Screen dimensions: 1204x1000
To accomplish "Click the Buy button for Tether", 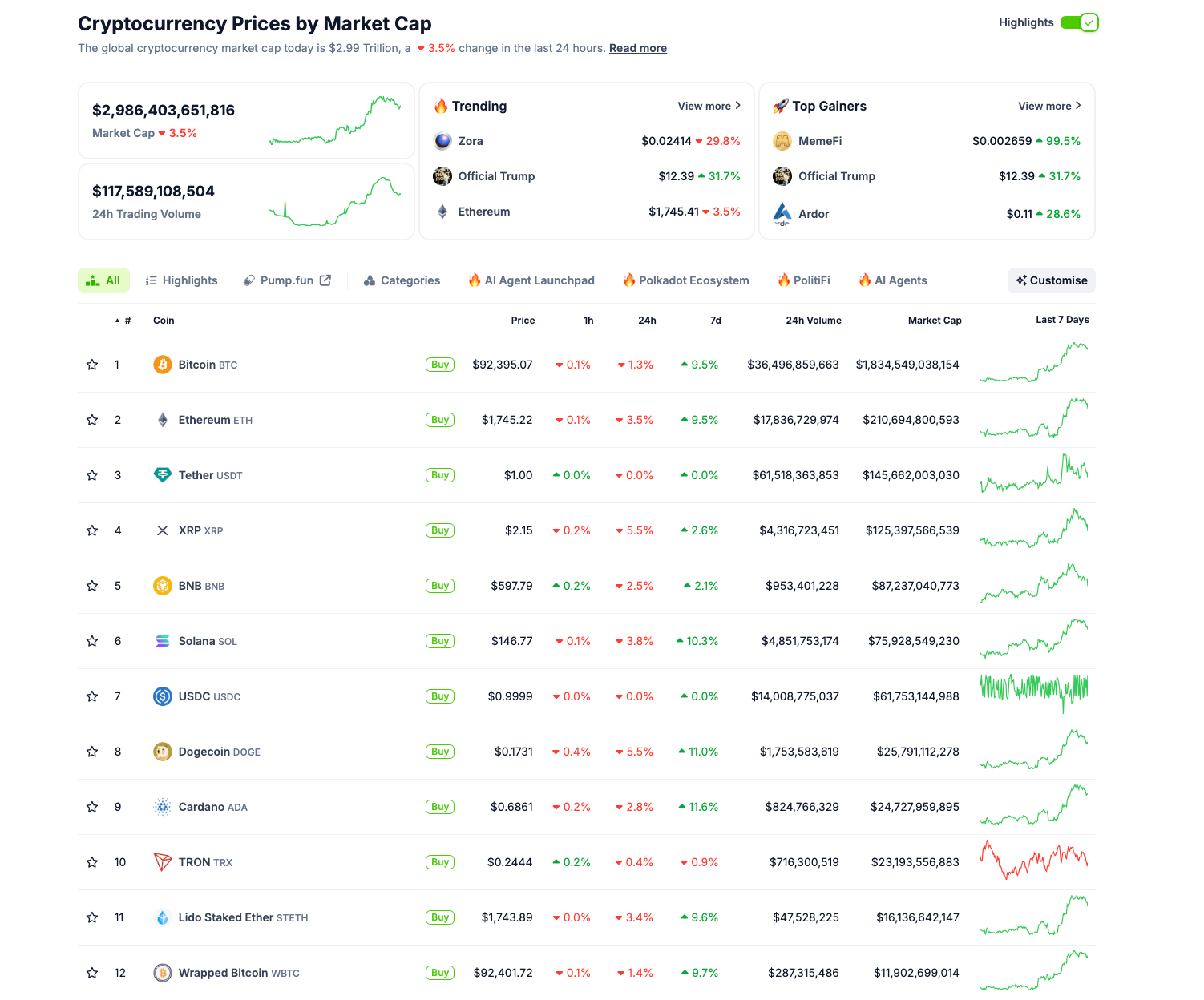I will (439, 474).
